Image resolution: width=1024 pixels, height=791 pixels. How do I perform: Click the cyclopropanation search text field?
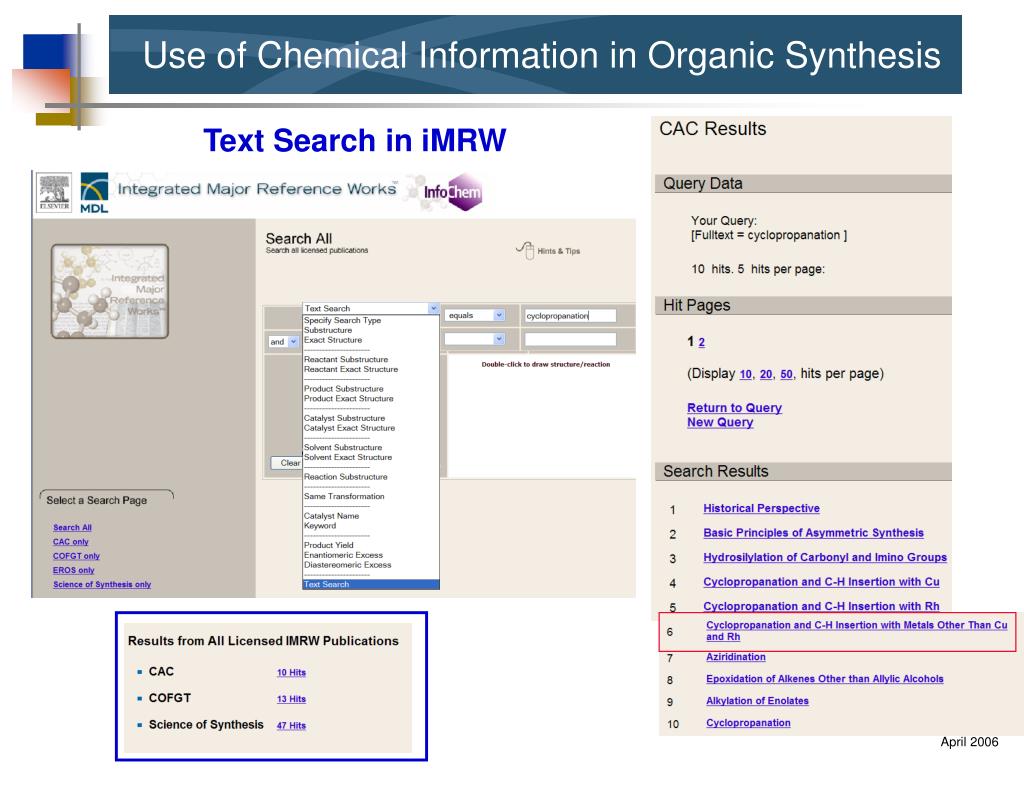570,315
